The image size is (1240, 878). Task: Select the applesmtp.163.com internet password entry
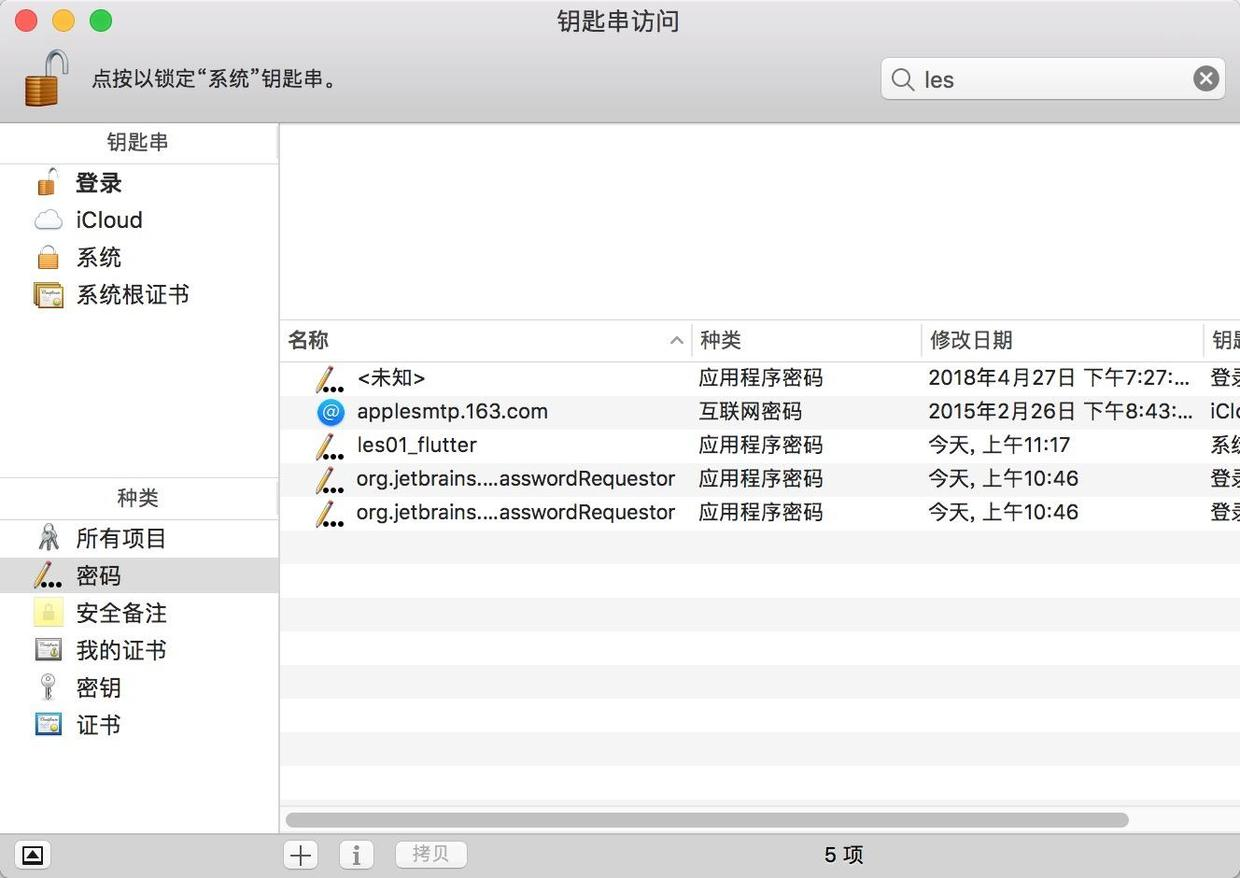tap(452, 411)
